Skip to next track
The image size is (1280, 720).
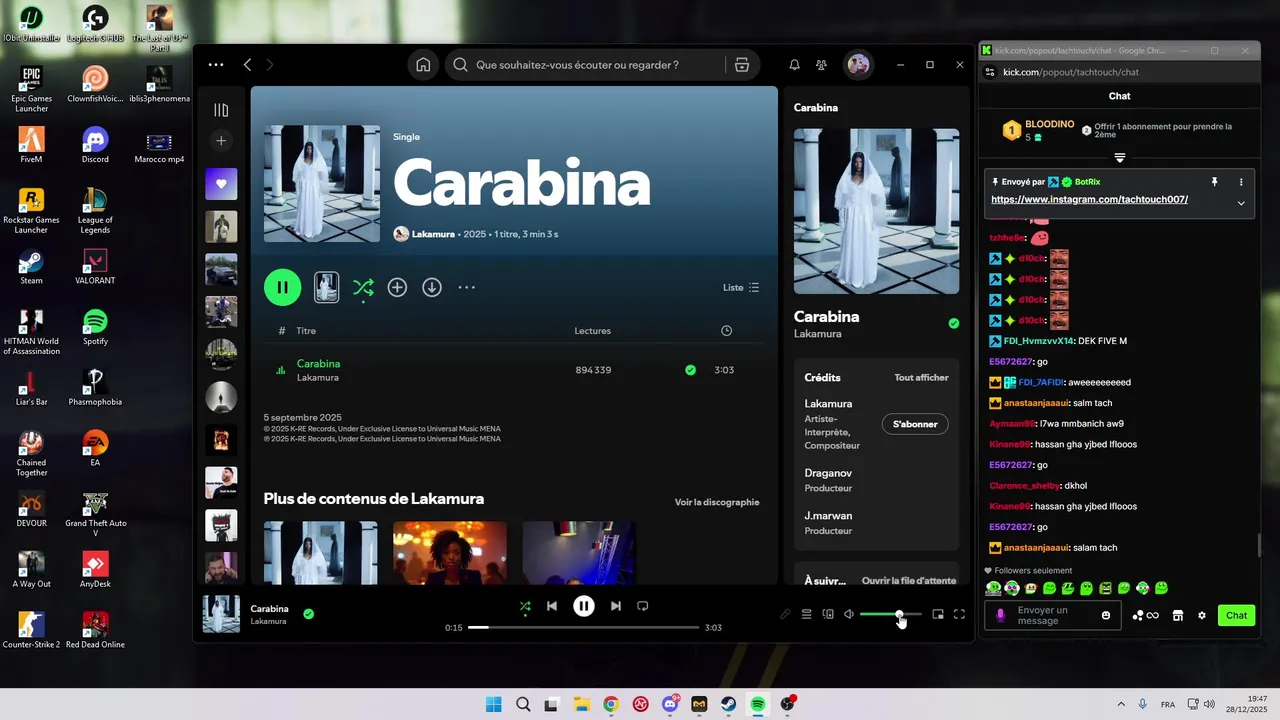[616, 606]
